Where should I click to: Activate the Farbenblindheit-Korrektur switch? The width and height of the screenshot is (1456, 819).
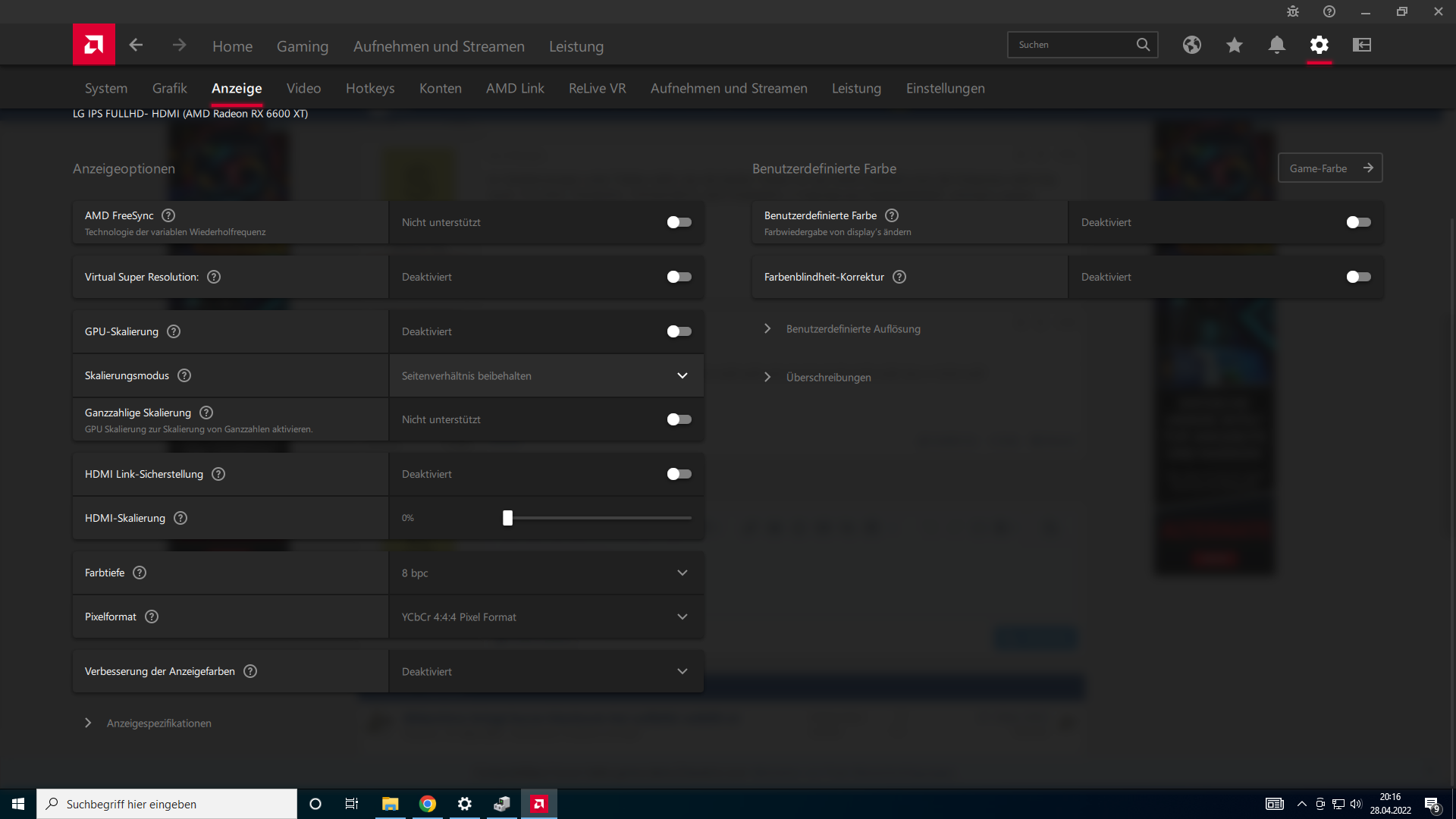pos(1358,277)
